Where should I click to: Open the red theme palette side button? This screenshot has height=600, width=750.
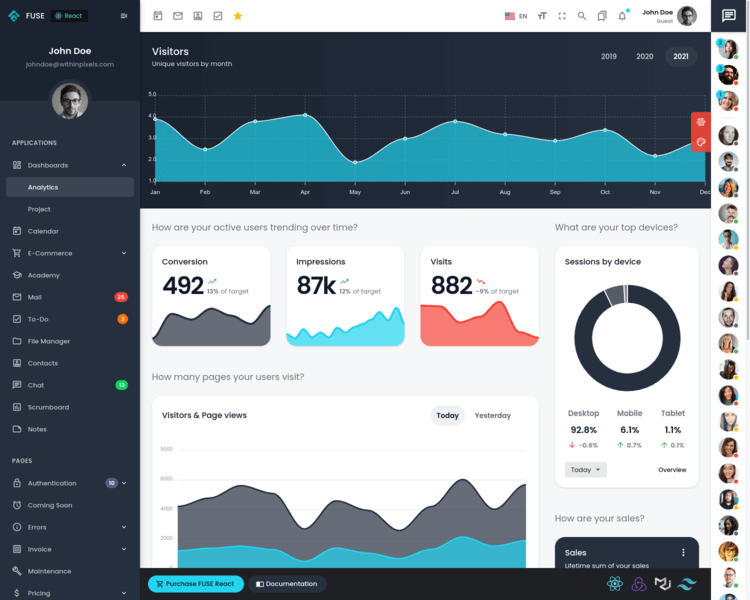pos(701,142)
